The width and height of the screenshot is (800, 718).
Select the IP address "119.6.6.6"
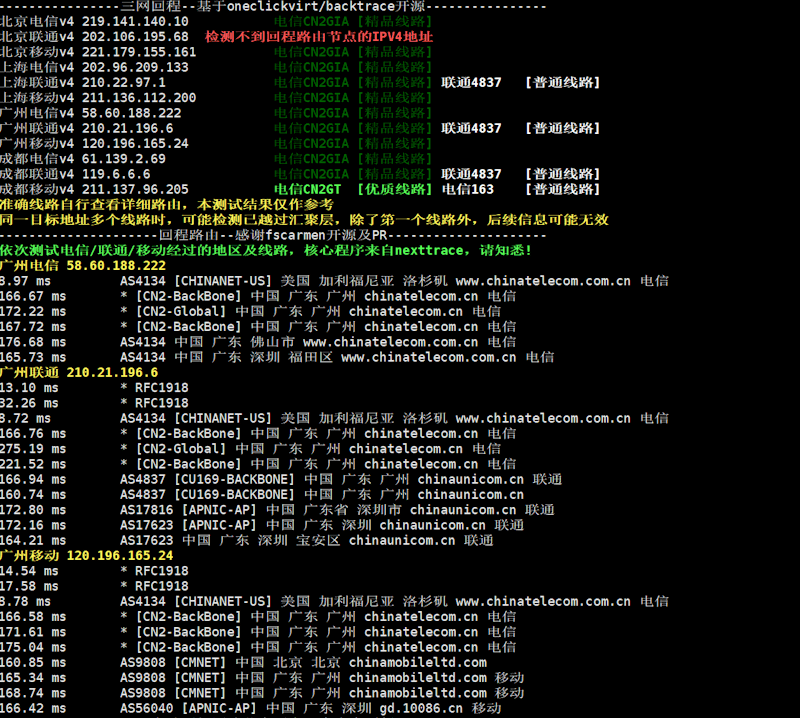coord(116,175)
